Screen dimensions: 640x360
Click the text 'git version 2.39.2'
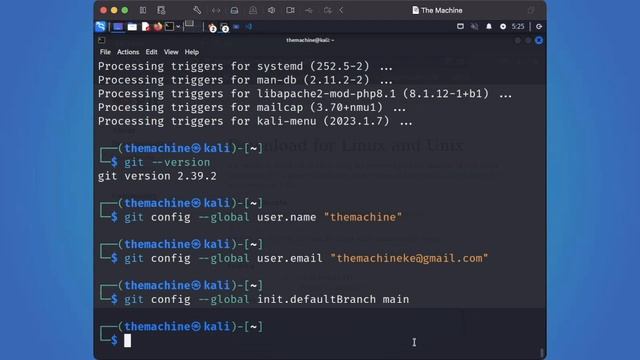coord(157,176)
